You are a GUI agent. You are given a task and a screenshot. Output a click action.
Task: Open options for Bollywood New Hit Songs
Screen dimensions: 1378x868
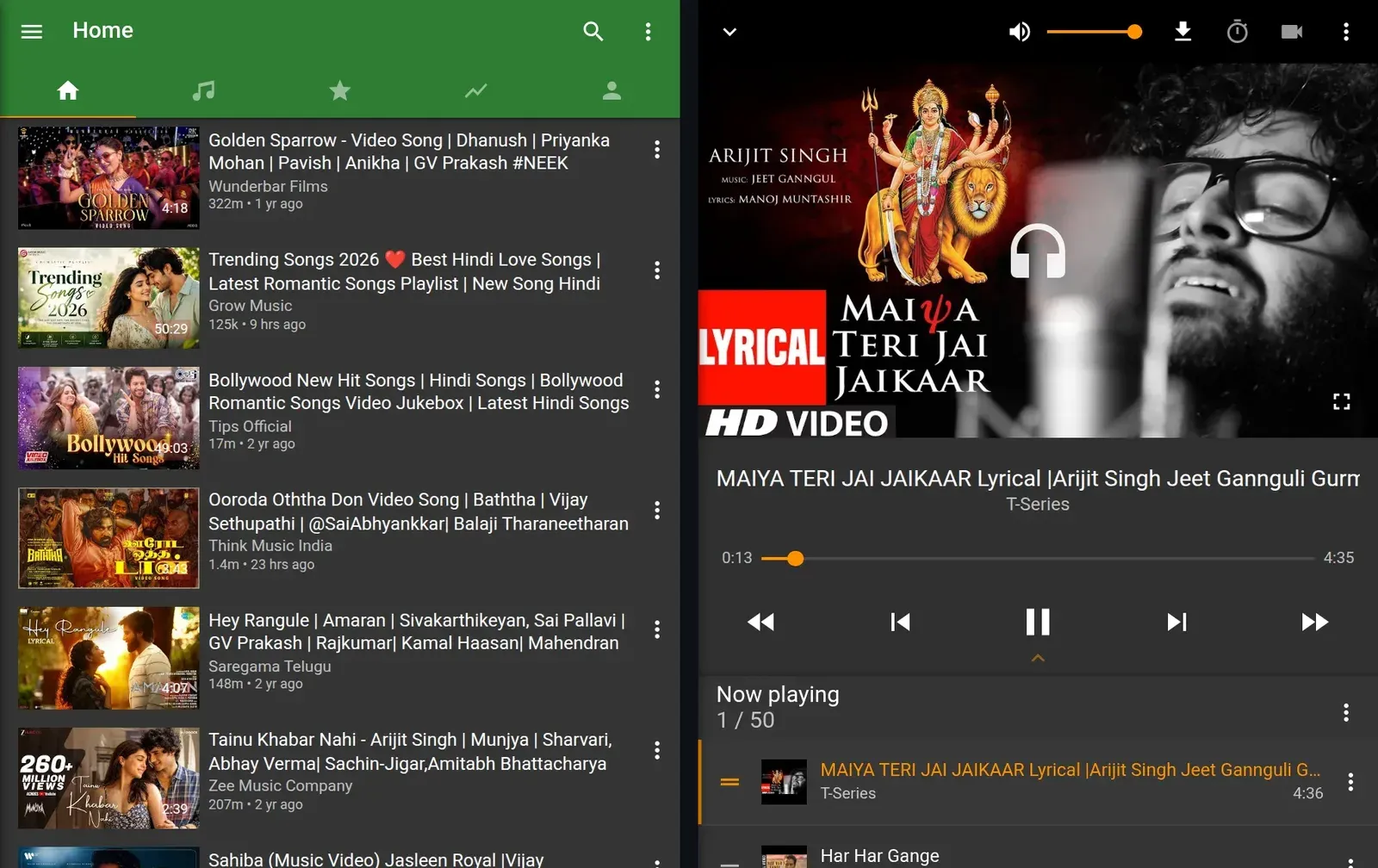coord(657,389)
